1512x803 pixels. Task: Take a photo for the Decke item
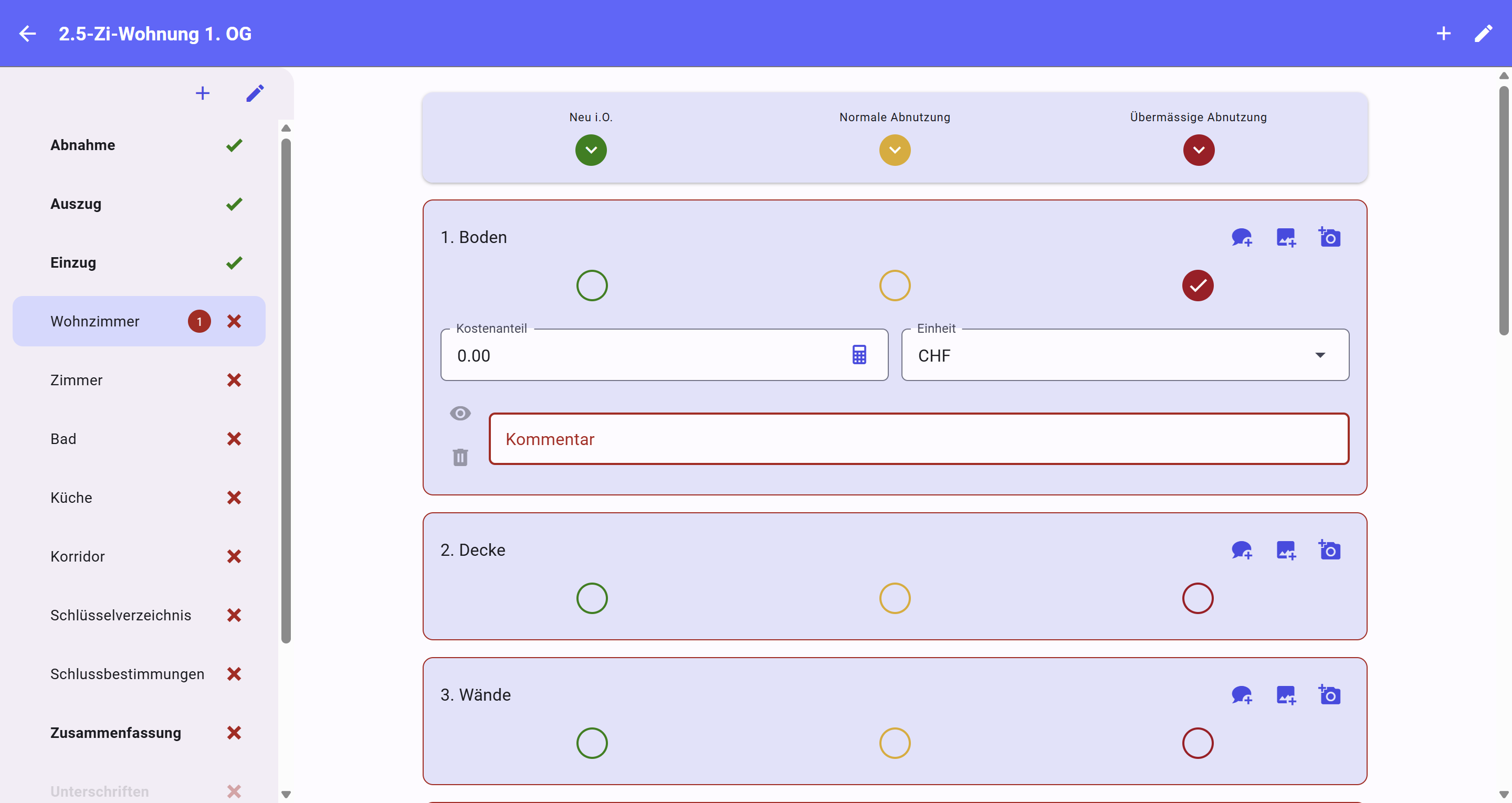pyautogui.click(x=1329, y=550)
